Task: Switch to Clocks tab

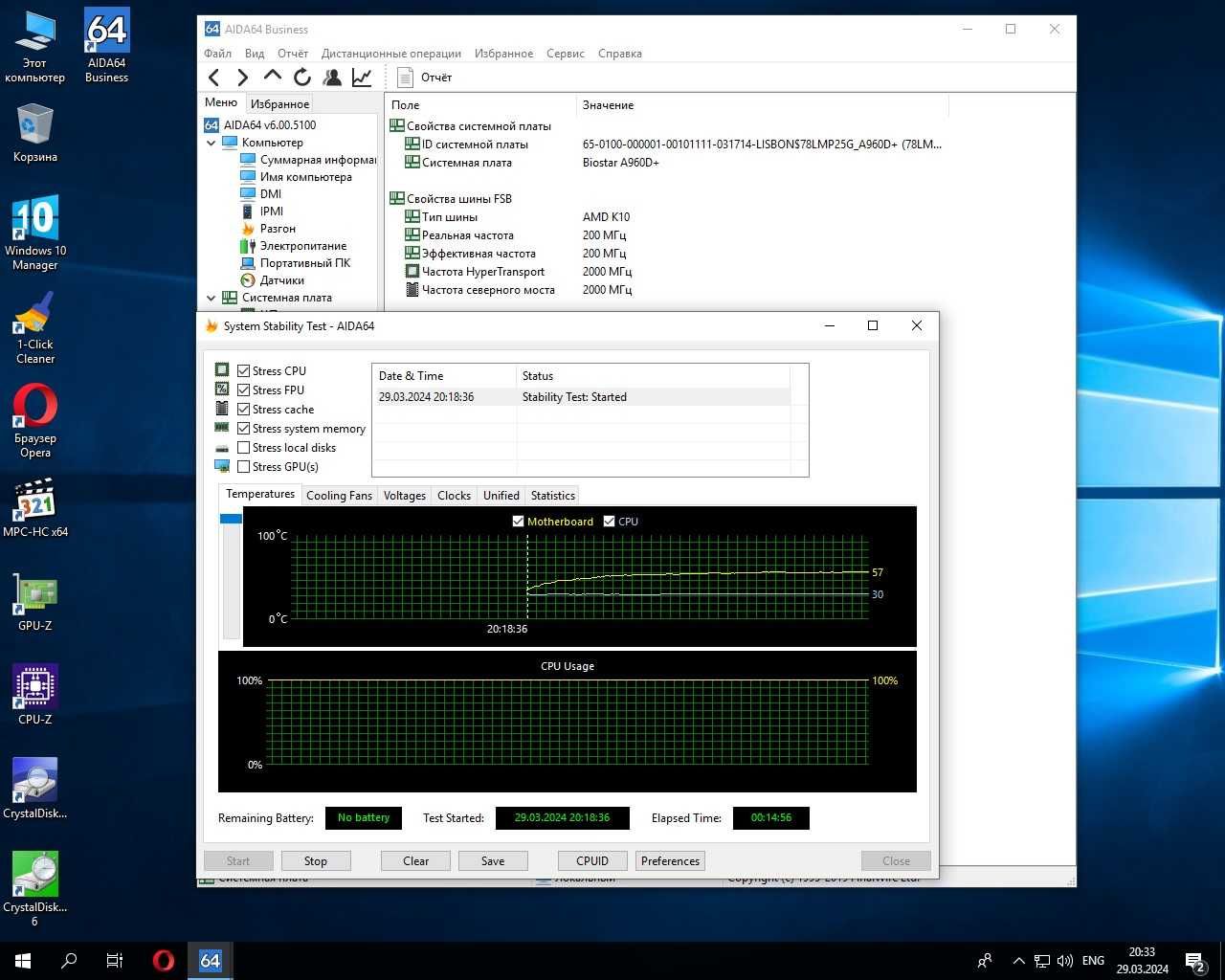Action: pyautogui.click(x=454, y=496)
